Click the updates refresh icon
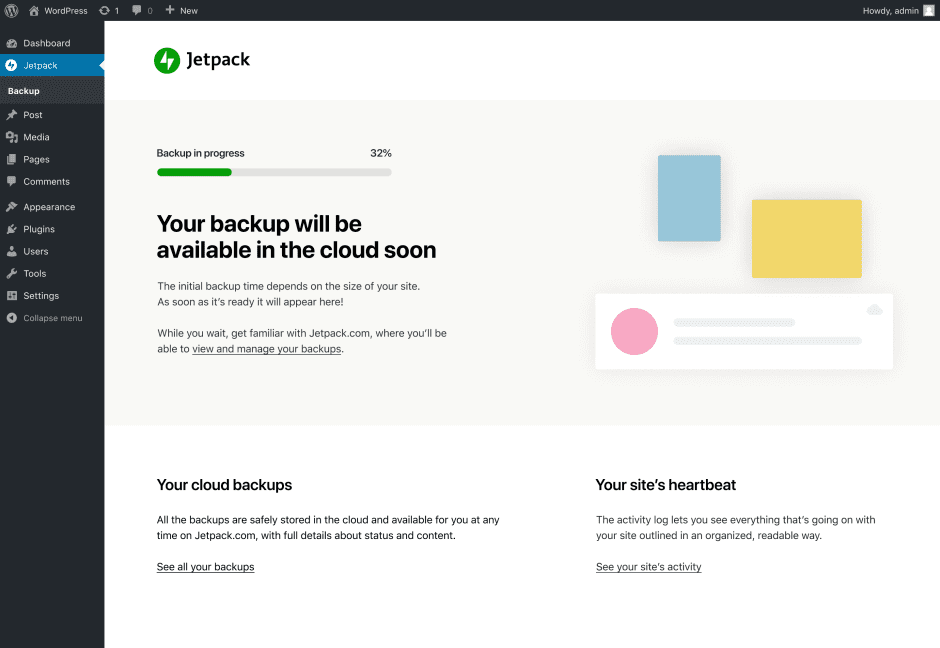Screen dimensions: 940x648 click(x=104, y=10)
